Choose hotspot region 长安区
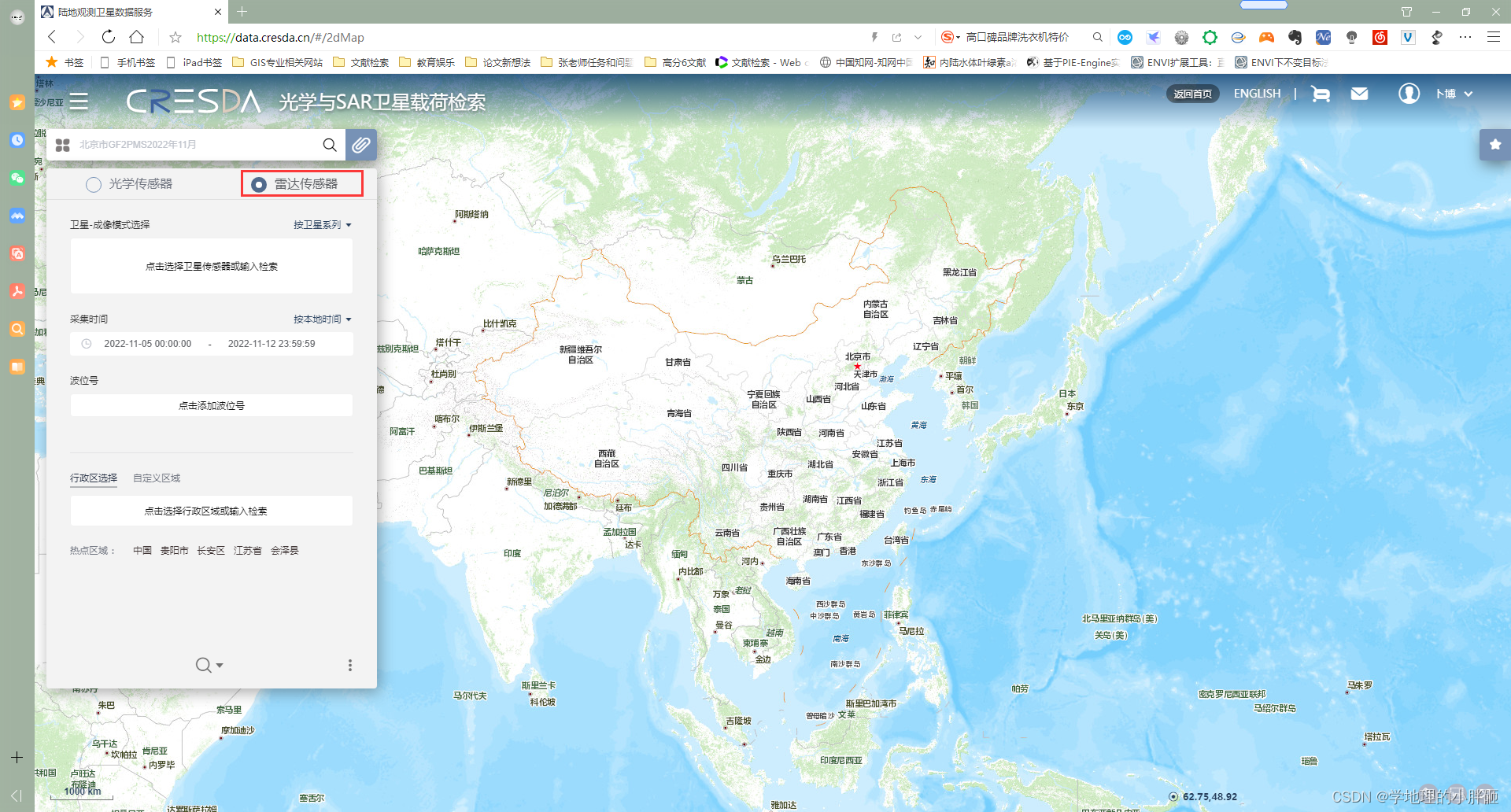Viewport: 1511px width, 812px height. pos(211,551)
